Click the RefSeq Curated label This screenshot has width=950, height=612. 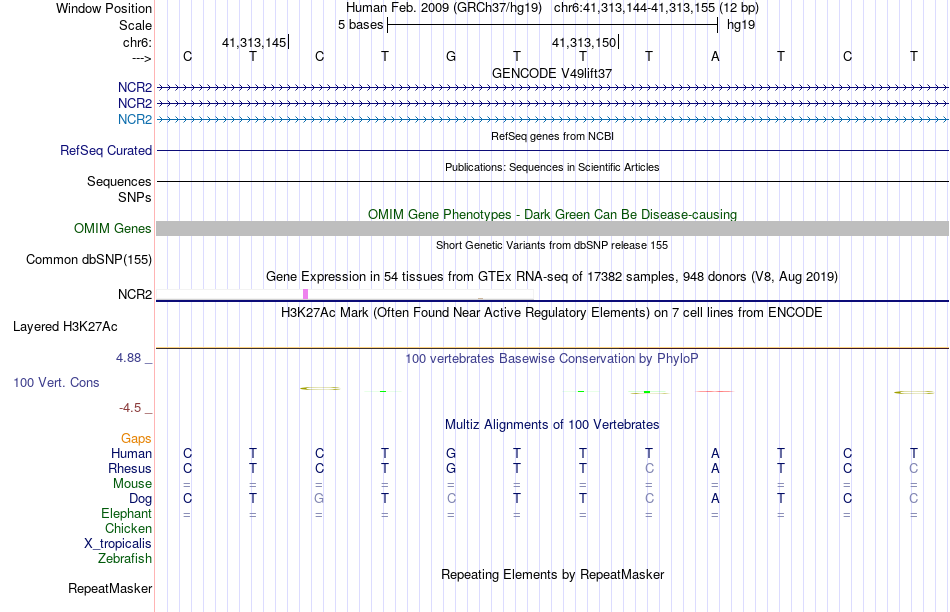pos(106,150)
